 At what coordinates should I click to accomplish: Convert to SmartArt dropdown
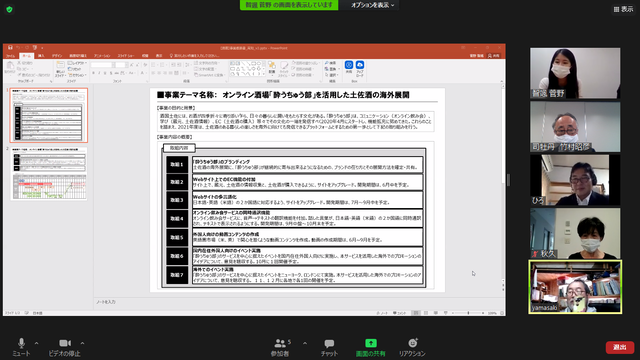point(210,75)
